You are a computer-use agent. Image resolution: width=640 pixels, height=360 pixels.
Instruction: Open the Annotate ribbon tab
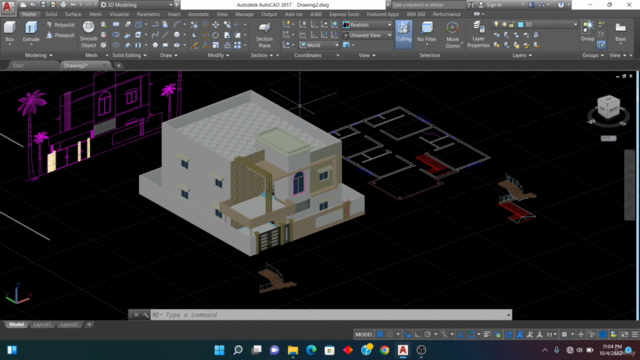pos(198,14)
